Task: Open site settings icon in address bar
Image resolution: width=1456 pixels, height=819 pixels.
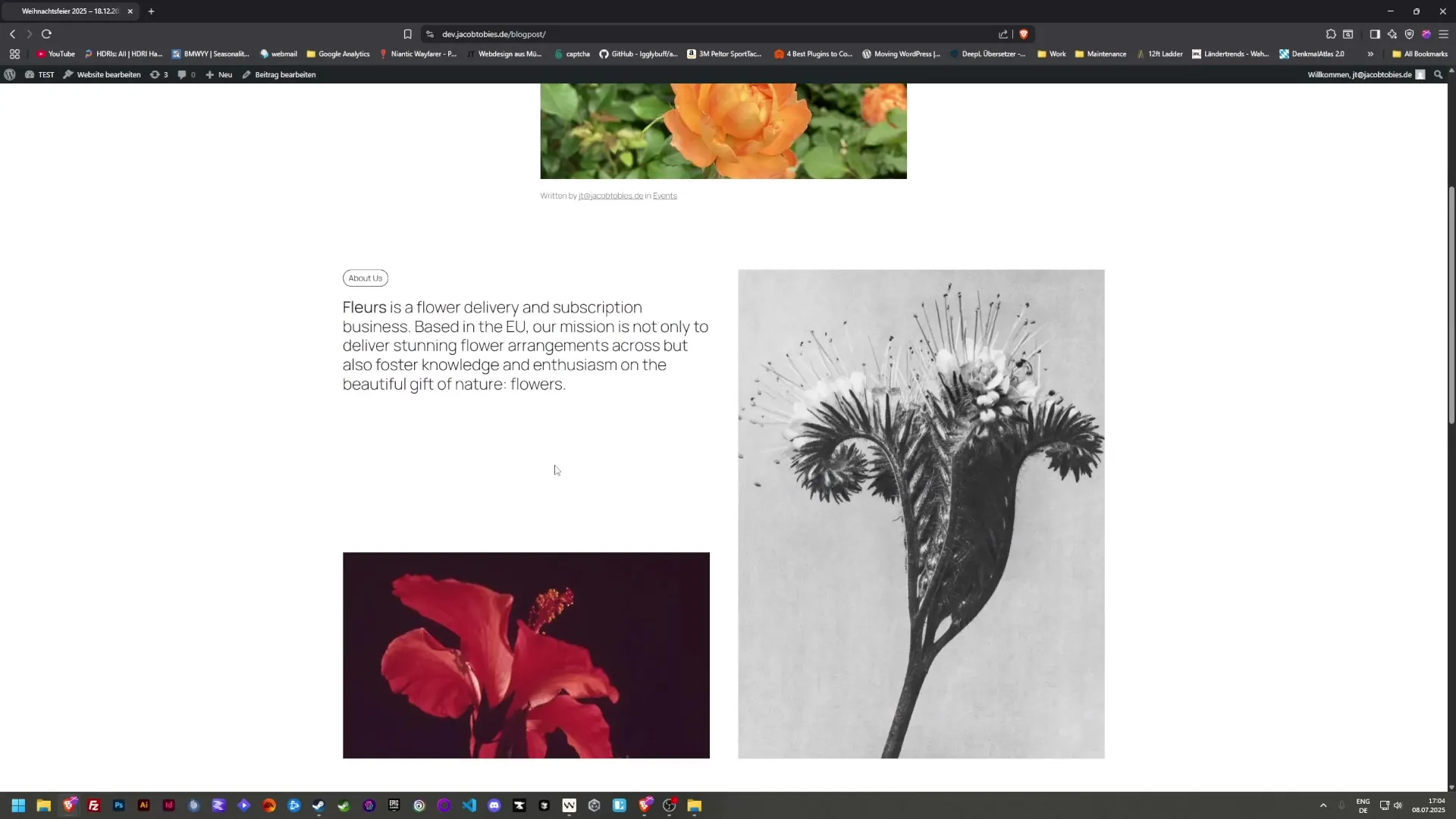Action: point(430,34)
